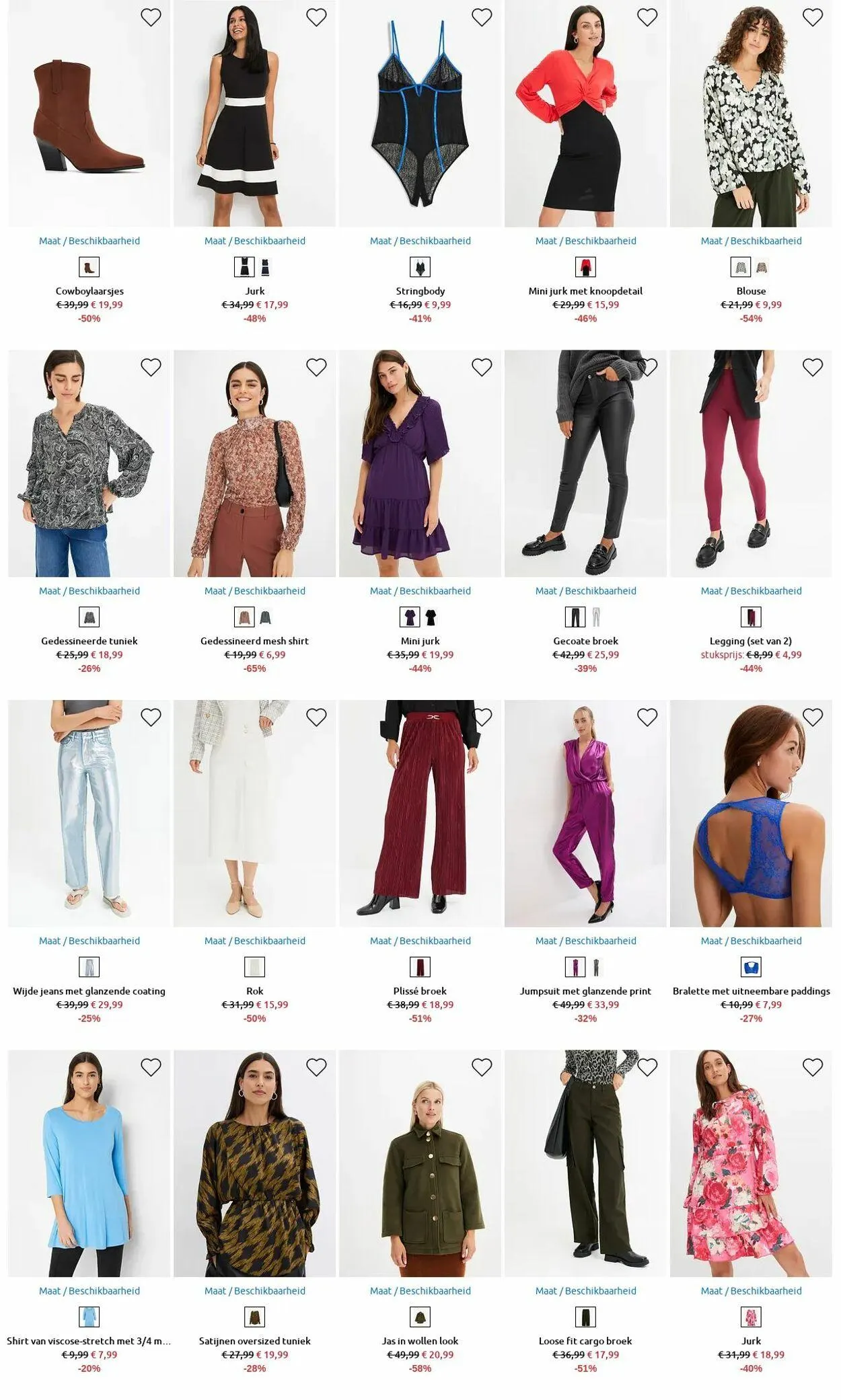The image size is (841, 1400).
Task: Open Maat / Beschikbaarheid for Cowboylaarsjes
Action: pos(89,241)
